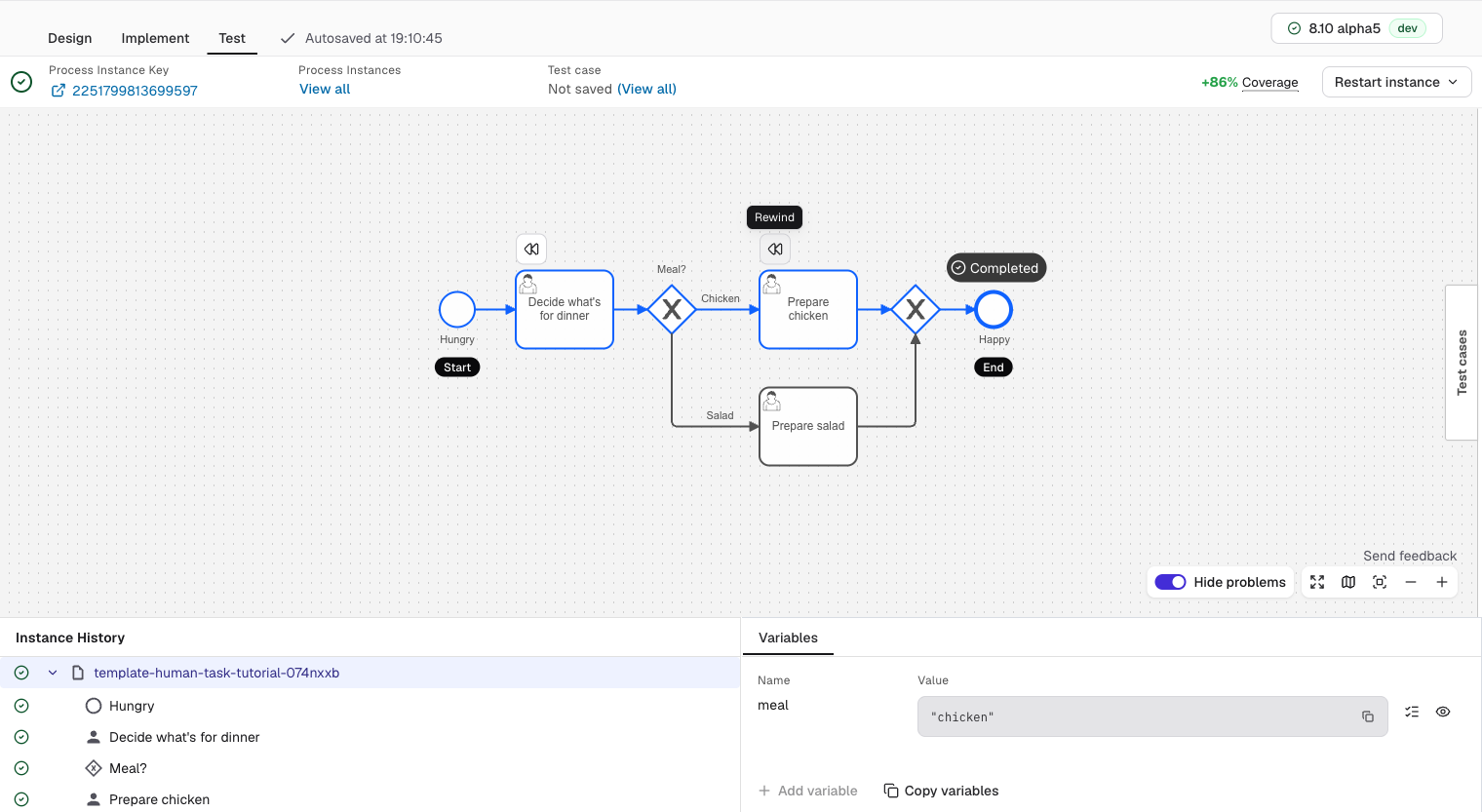Rewind to Prepare chicken task
Viewport: 1482px width, 812px height.
(x=775, y=250)
